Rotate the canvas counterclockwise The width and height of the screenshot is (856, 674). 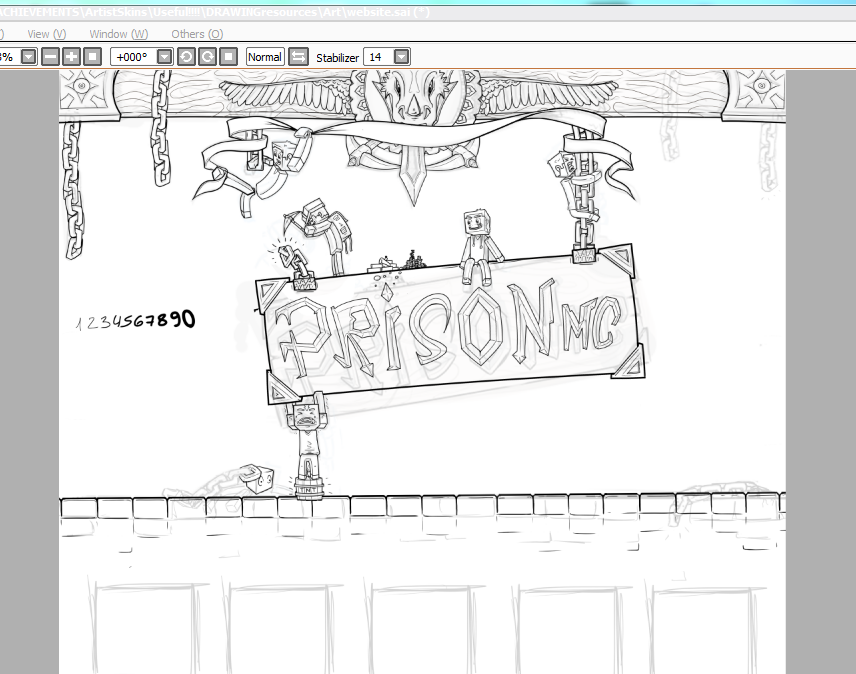tap(186, 57)
